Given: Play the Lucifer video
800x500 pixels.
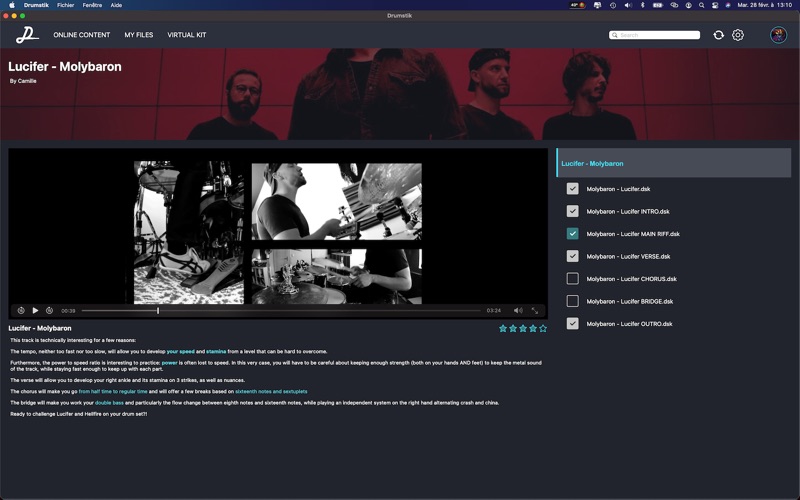Looking at the screenshot, I should [35, 310].
